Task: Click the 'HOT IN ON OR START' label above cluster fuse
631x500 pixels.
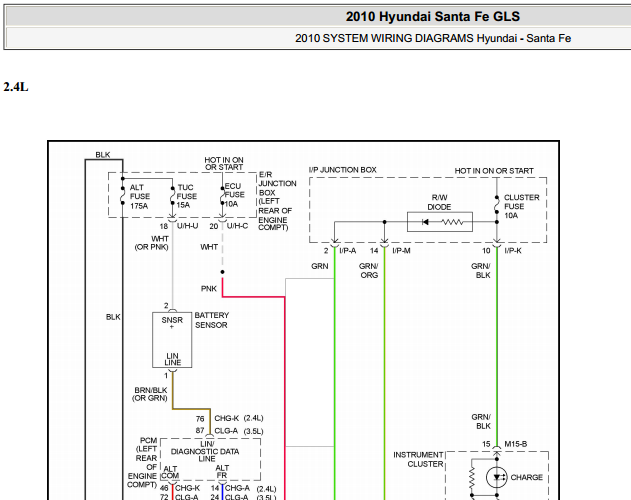Action: [x=494, y=171]
